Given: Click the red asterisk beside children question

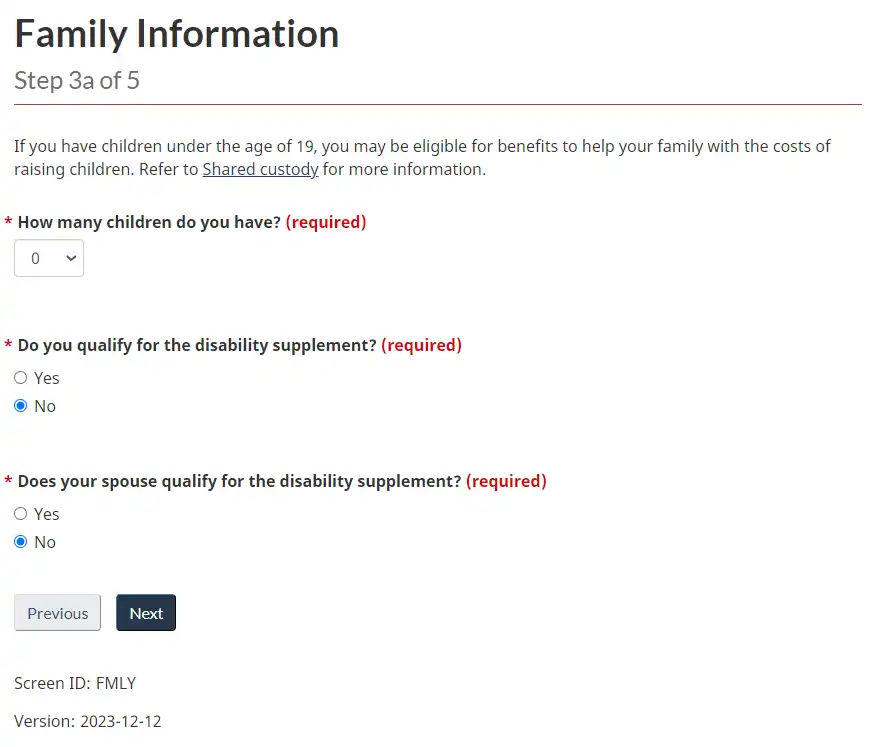Looking at the screenshot, I should click(9, 223).
